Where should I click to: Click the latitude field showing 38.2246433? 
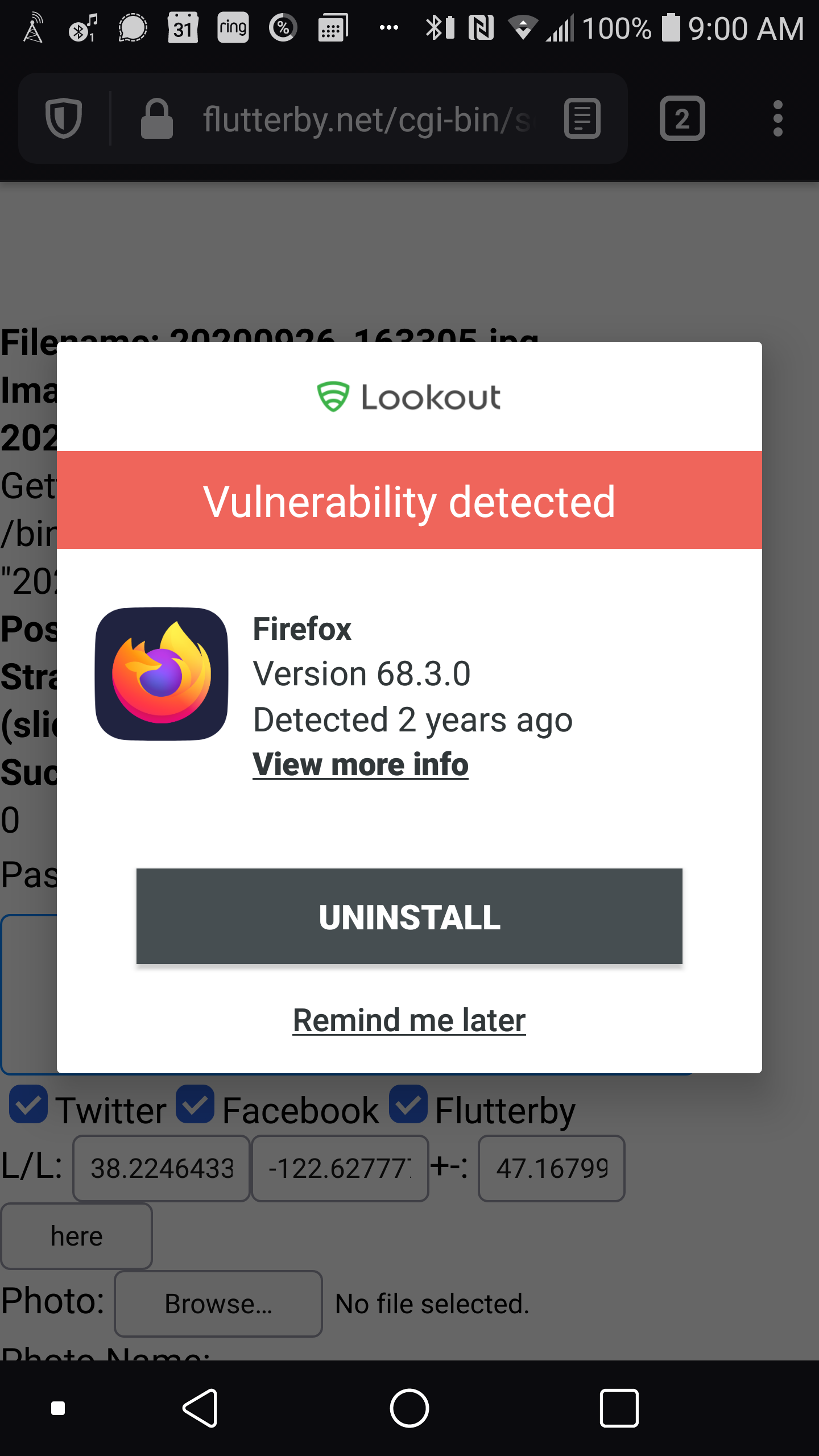[x=162, y=1168]
